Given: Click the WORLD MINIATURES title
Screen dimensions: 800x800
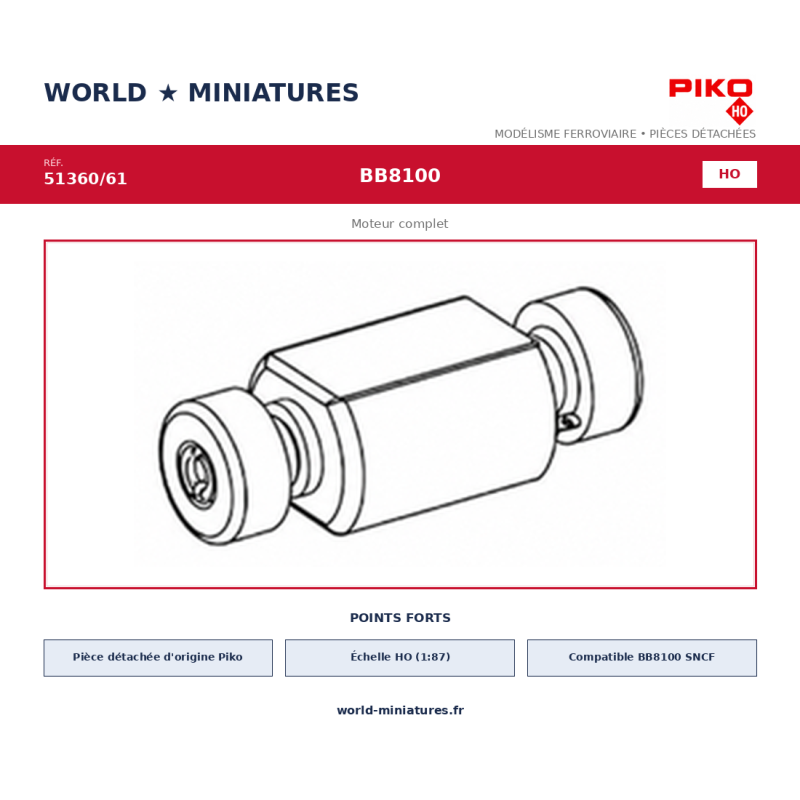Looking at the screenshot, I should tap(202, 93).
